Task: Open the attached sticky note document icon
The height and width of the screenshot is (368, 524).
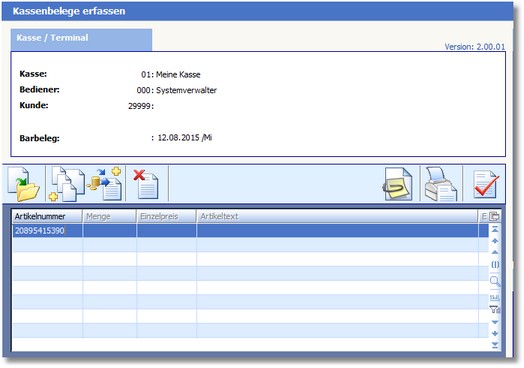Action: tap(398, 185)
